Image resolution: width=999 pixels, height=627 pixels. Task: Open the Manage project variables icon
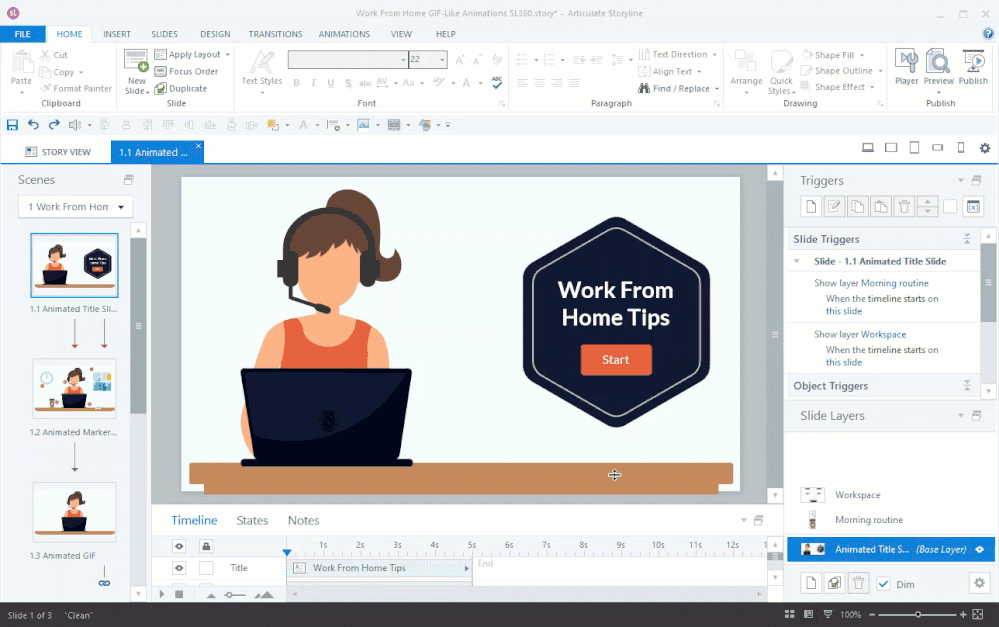coord(973,207)
